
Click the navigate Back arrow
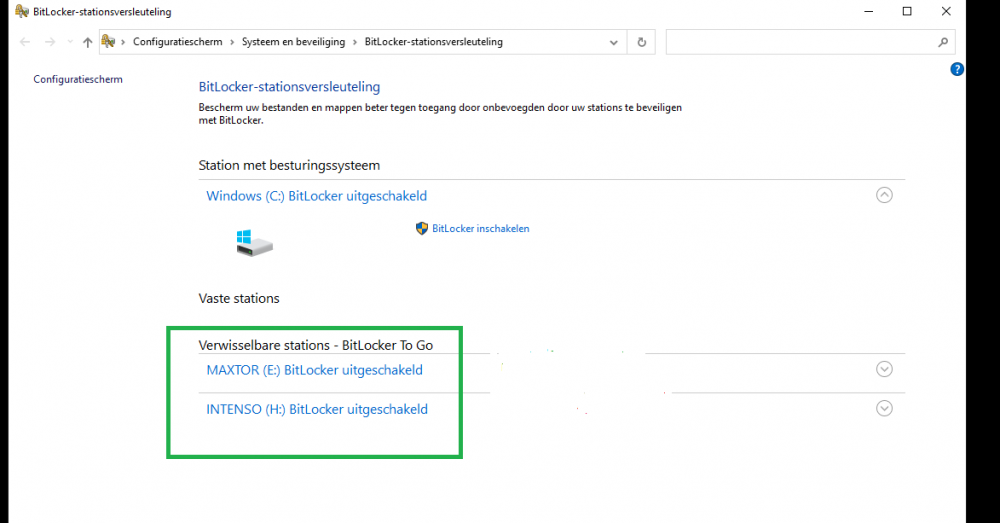tap(25, 42)
